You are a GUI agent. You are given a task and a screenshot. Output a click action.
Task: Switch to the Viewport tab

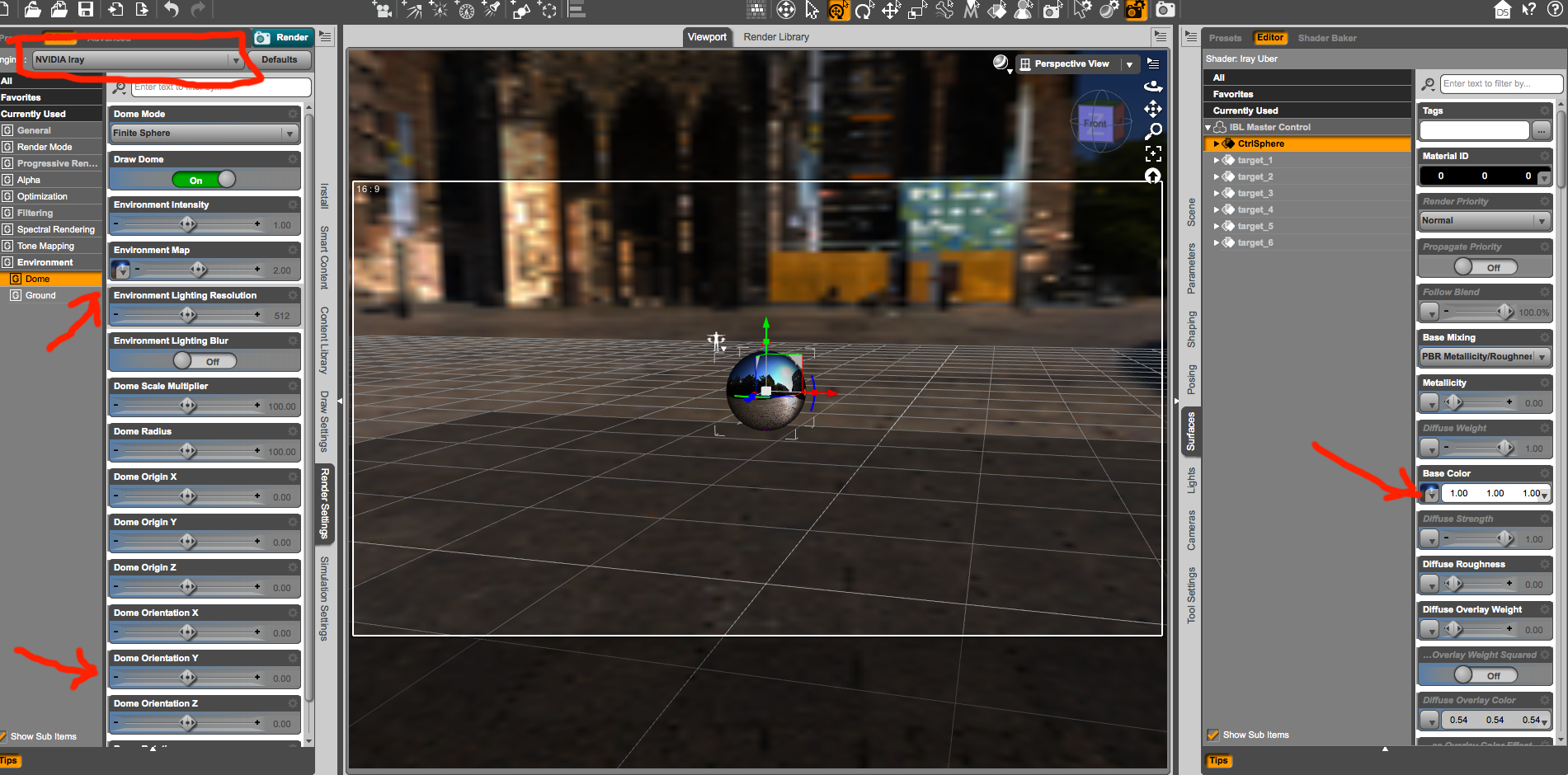click(x=707, y=37)
